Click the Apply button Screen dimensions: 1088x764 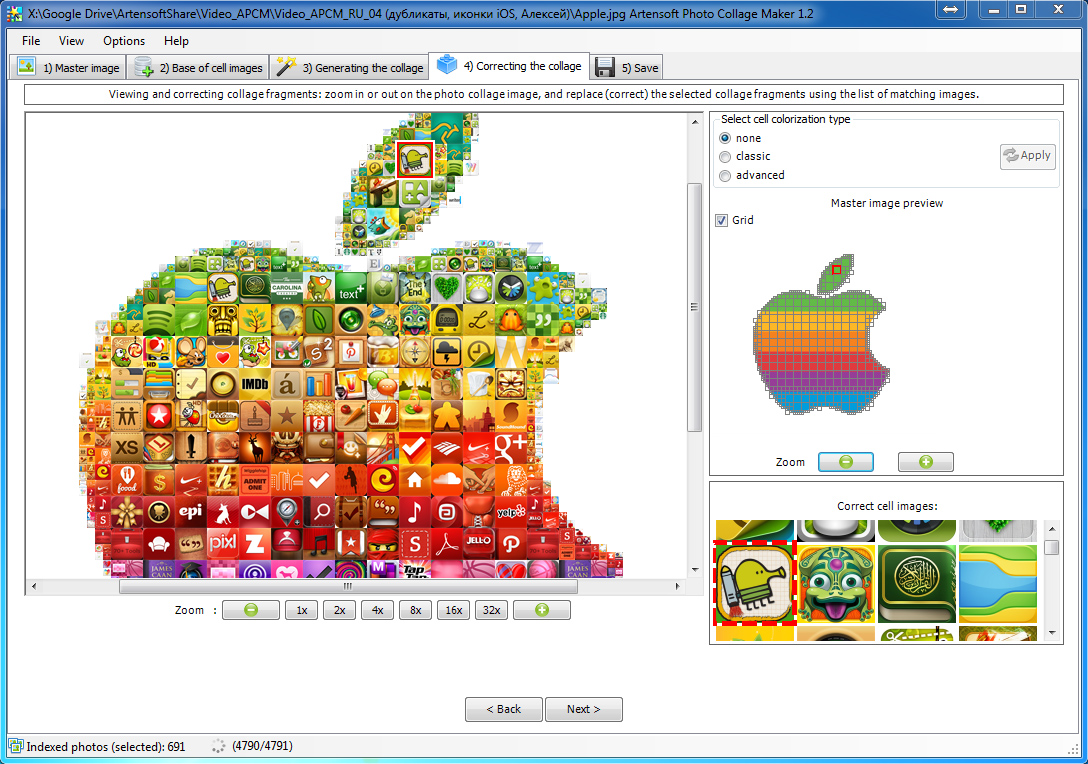coord(1028,156)
